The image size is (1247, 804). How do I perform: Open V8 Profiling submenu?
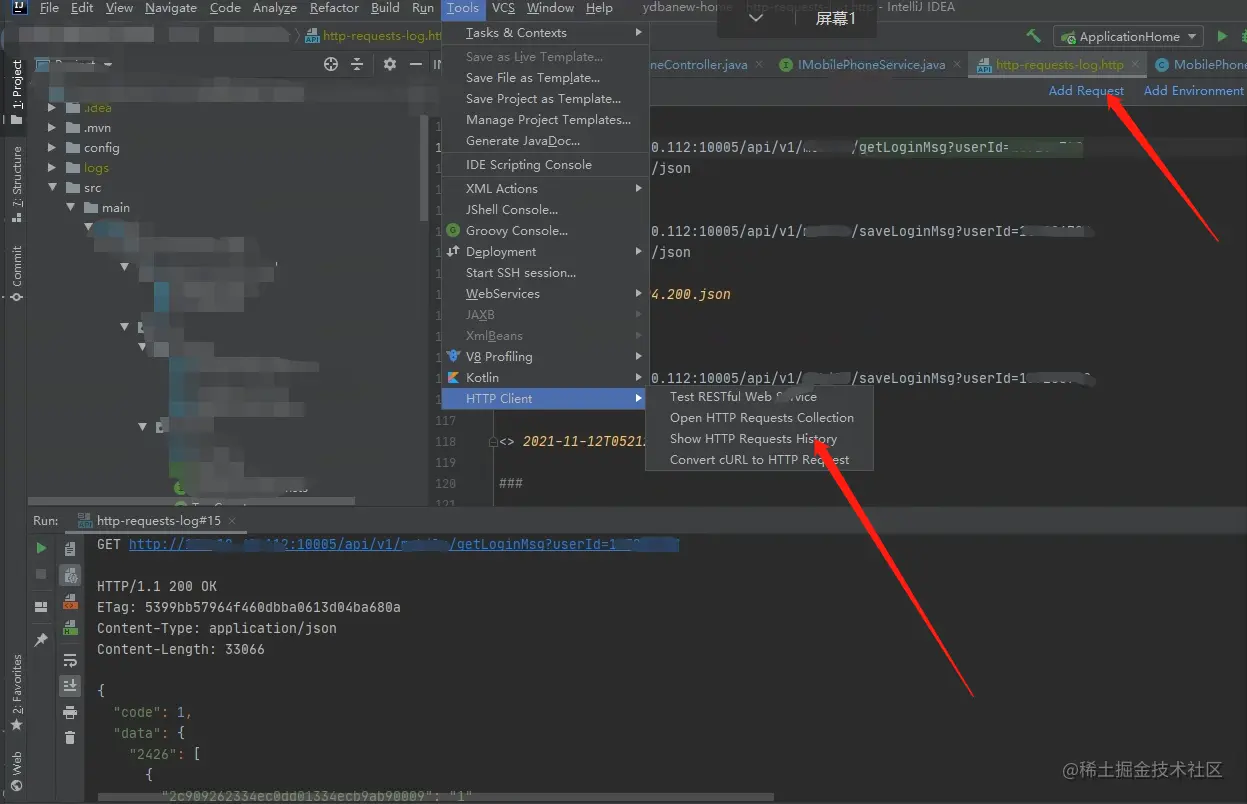coord(545,356)
